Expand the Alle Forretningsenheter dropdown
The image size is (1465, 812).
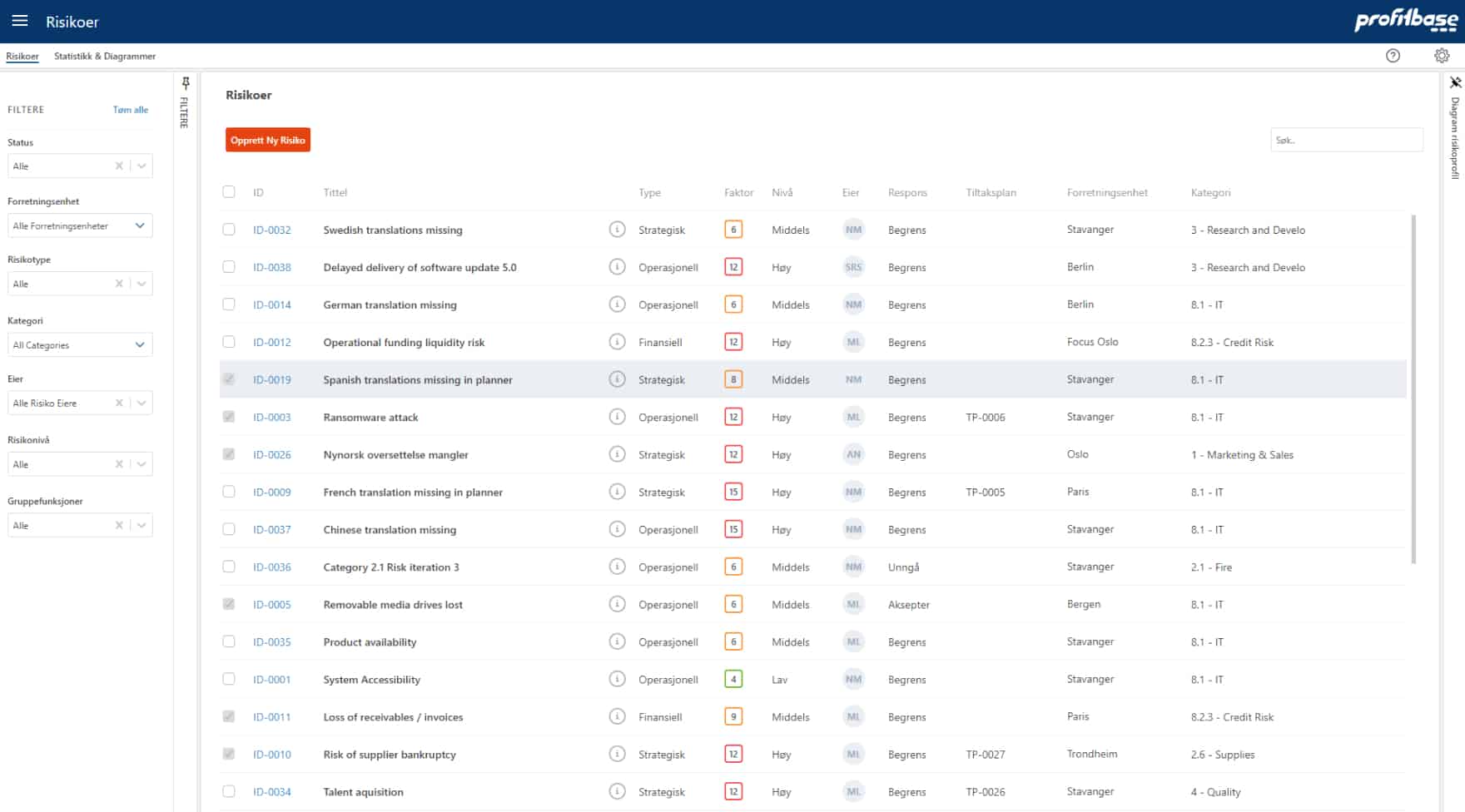139,225
